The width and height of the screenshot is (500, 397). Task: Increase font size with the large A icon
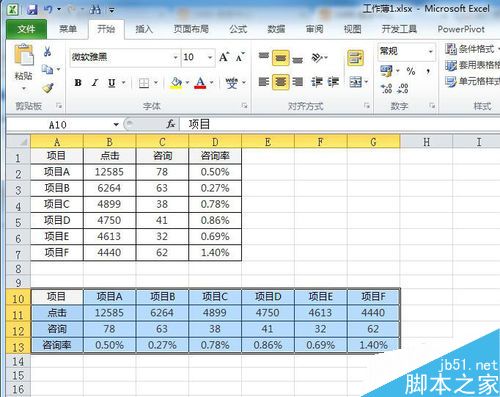224,57
